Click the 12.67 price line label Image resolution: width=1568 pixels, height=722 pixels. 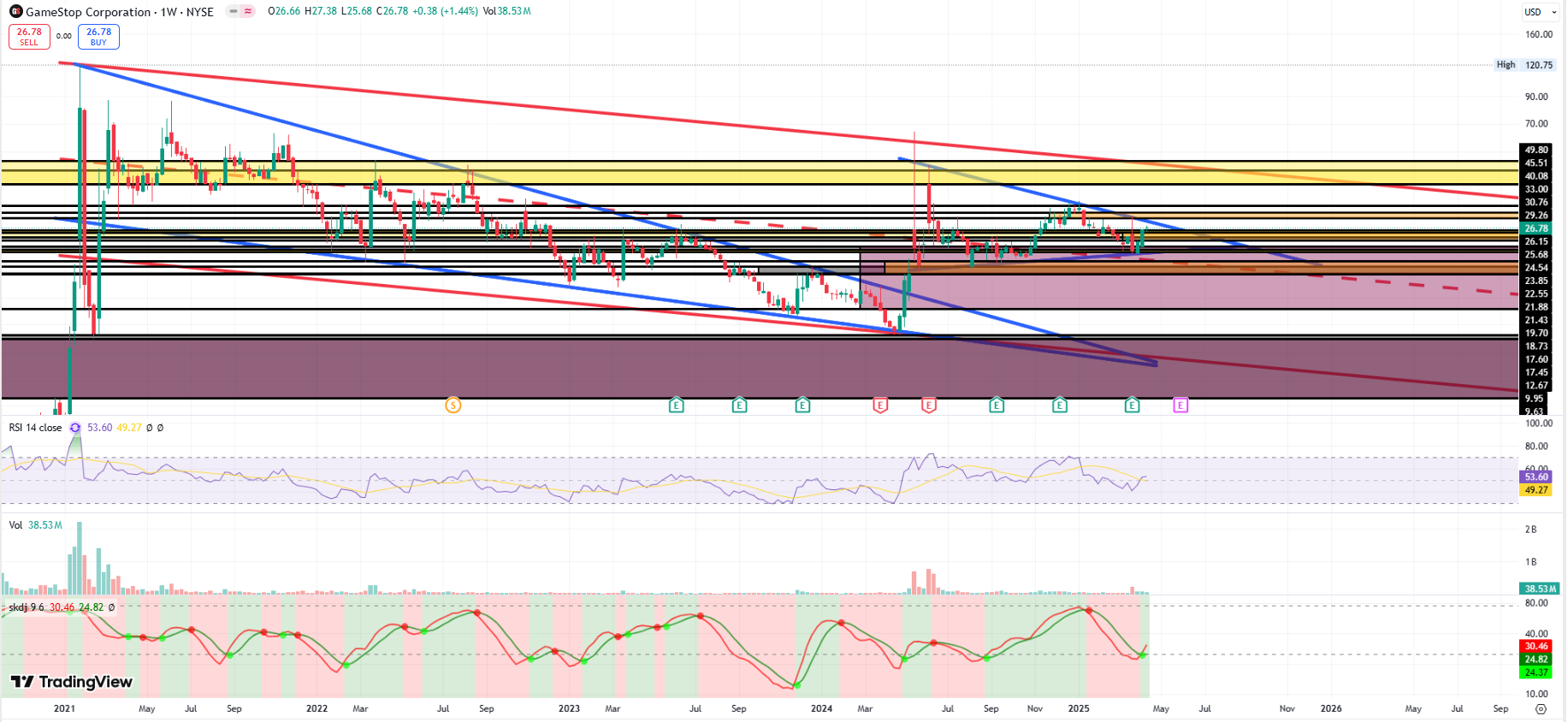1536,386
